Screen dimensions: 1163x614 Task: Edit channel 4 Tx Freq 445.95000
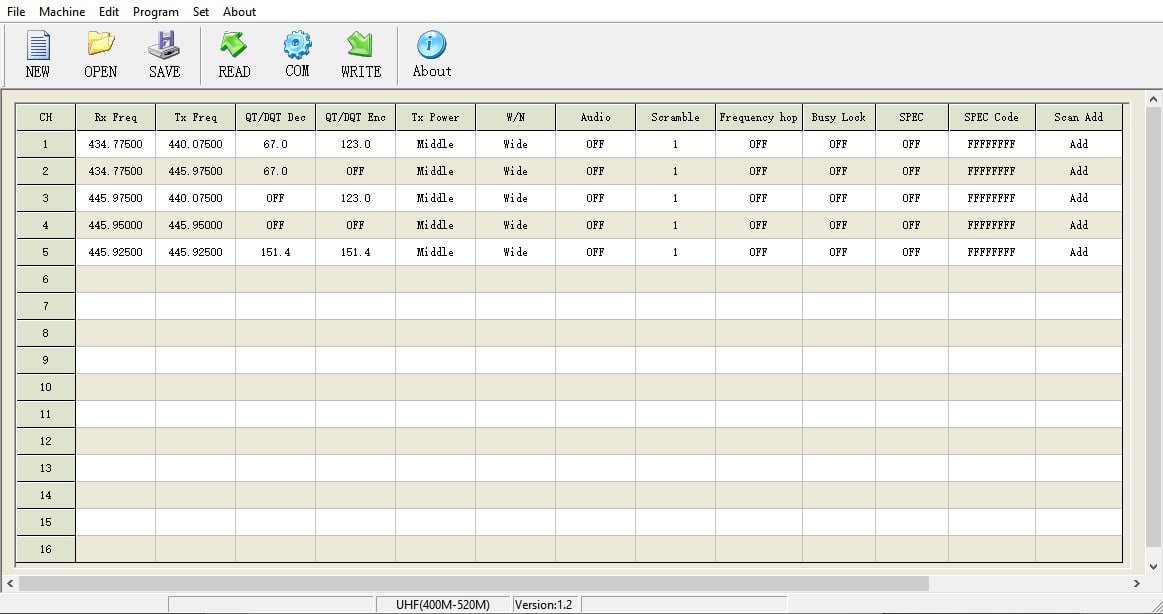pos(196,225)
